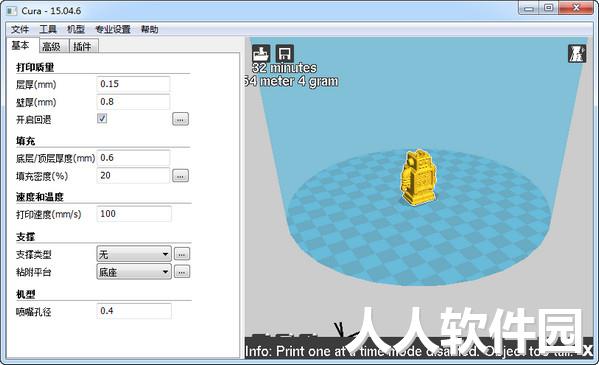Dismiss the Info message with the X
The height and width of the screenshot is (365, 599).
tap(588, 350)
